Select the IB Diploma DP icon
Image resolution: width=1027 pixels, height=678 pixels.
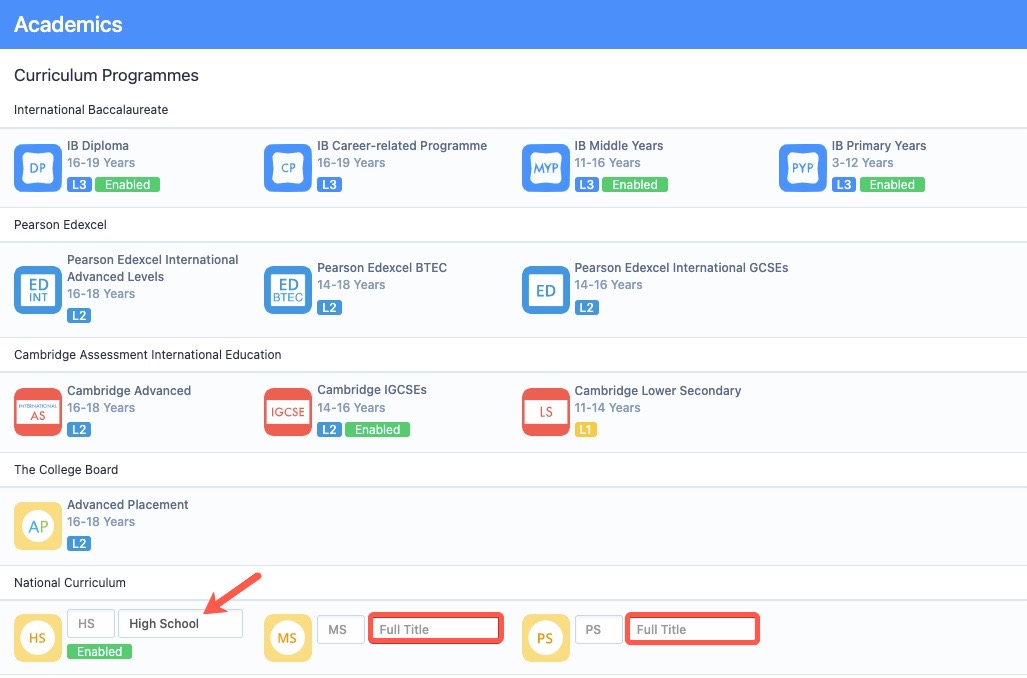[x=37, y=167]
